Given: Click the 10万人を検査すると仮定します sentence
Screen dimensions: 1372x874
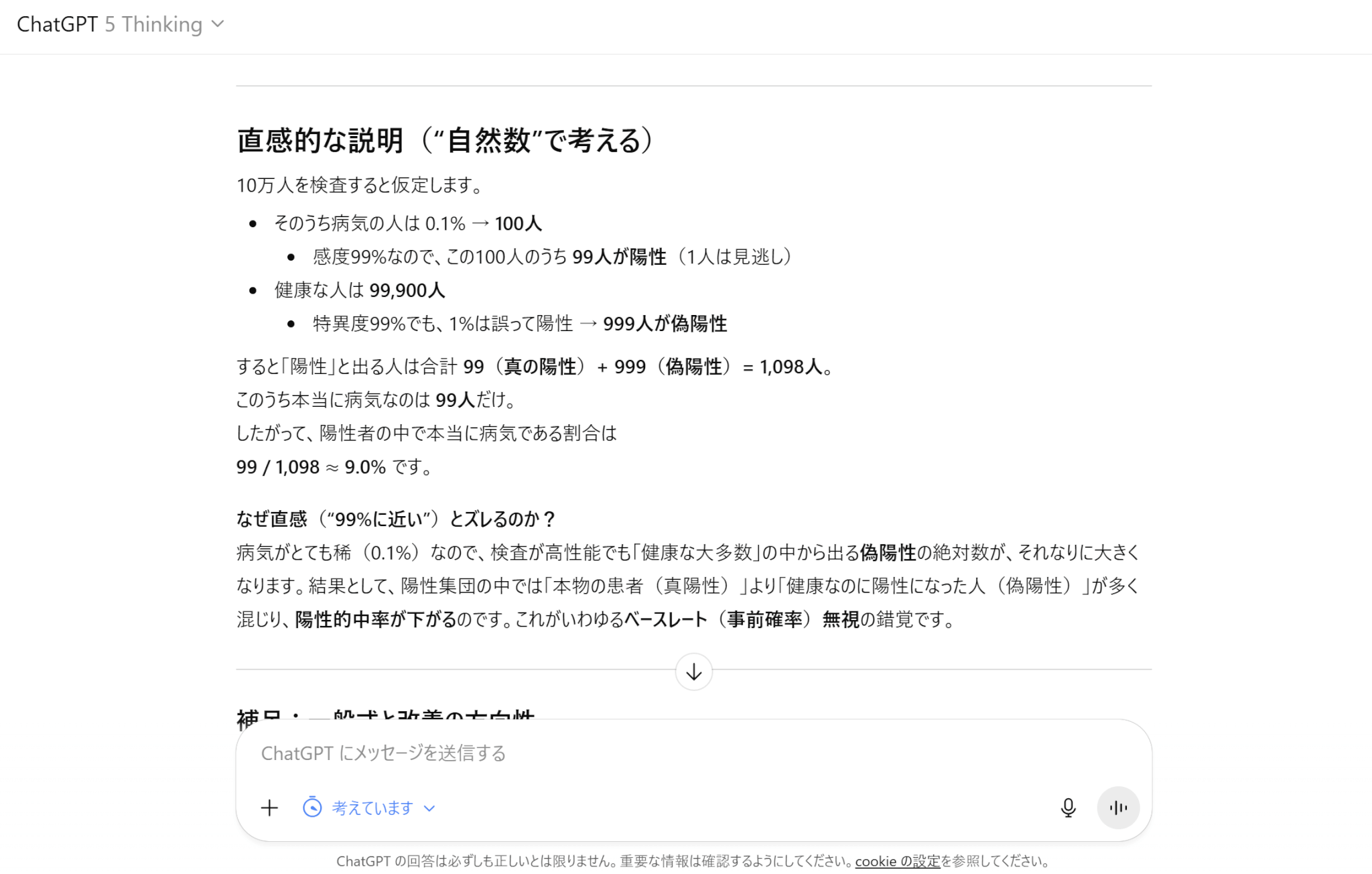Looking at the screenshot, I should pos(360,186).
